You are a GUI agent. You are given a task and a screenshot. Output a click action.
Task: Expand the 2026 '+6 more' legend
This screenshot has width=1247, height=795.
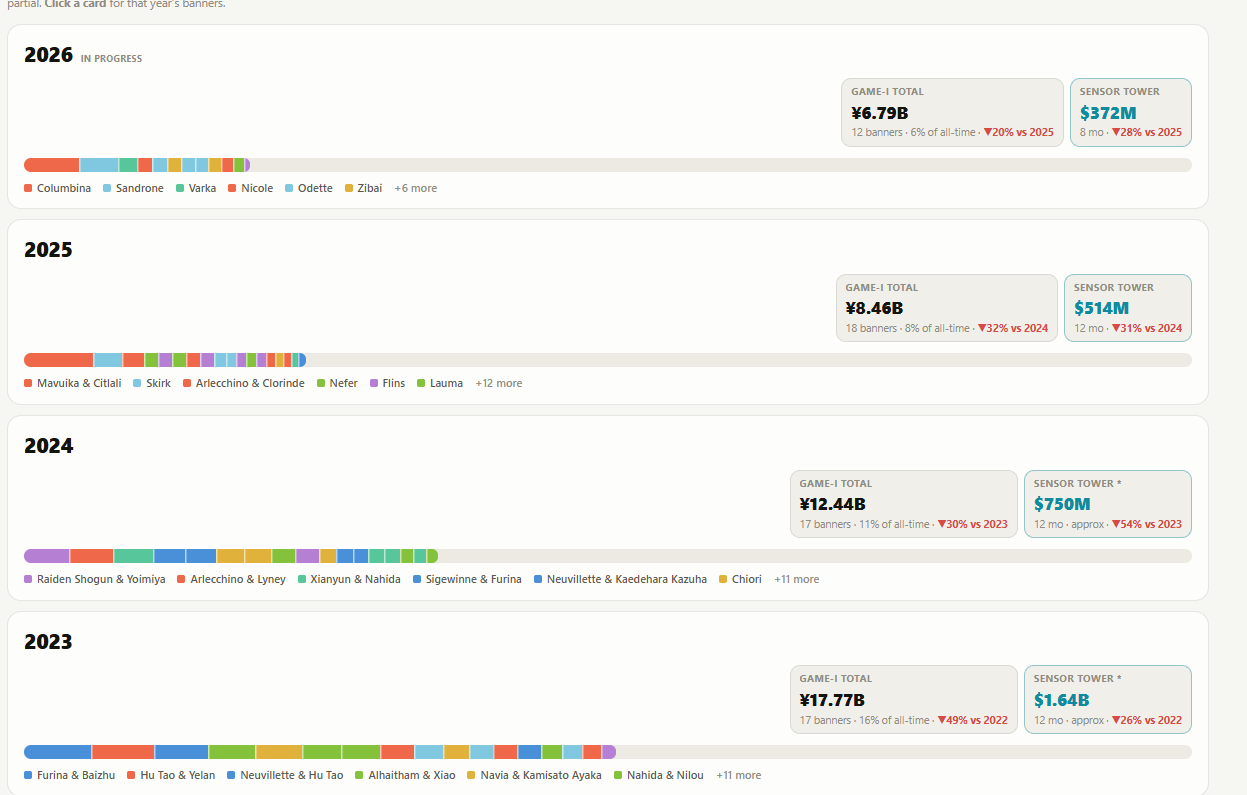pyautogui.click(x=415, y=188)
